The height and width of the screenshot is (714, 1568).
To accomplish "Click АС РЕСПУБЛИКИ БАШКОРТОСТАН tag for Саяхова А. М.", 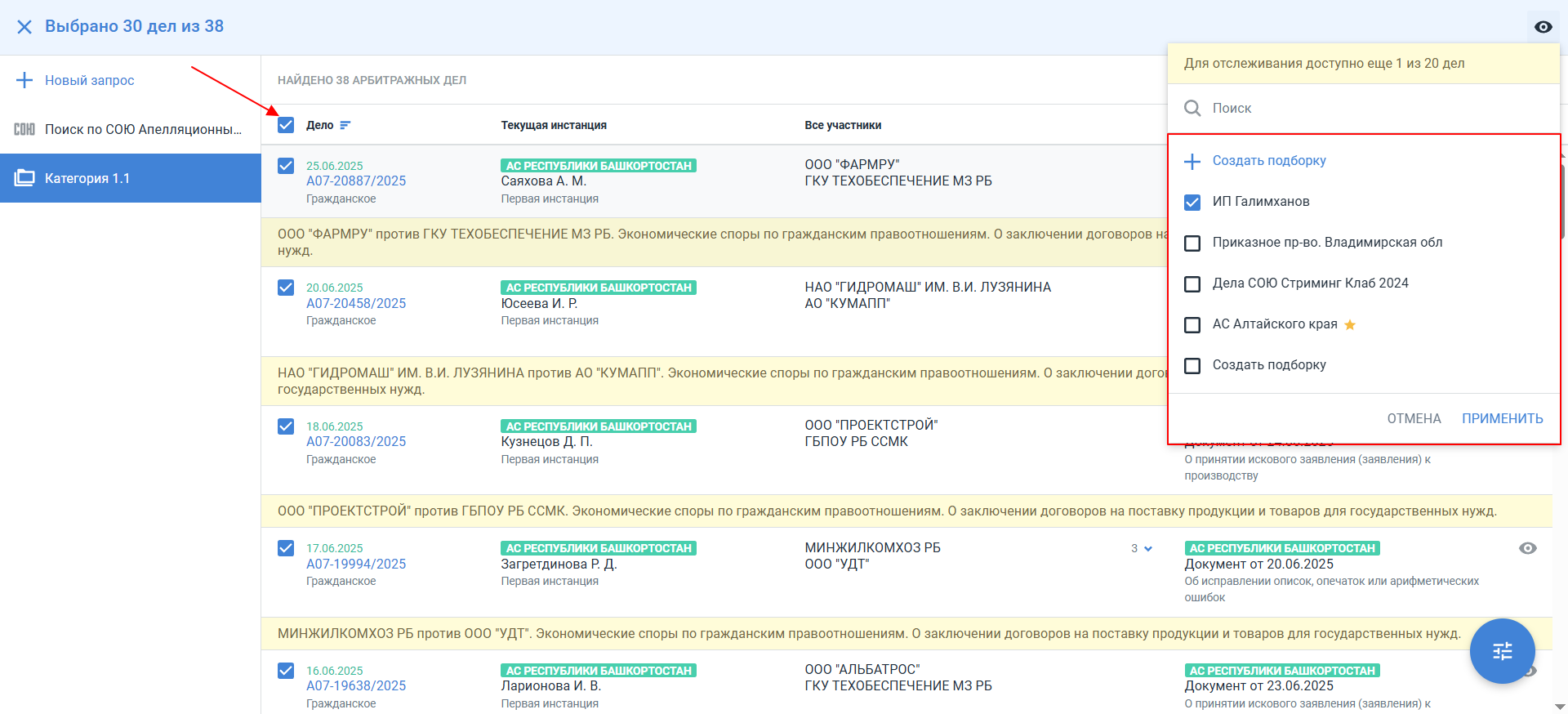I will tap(599, 166).
